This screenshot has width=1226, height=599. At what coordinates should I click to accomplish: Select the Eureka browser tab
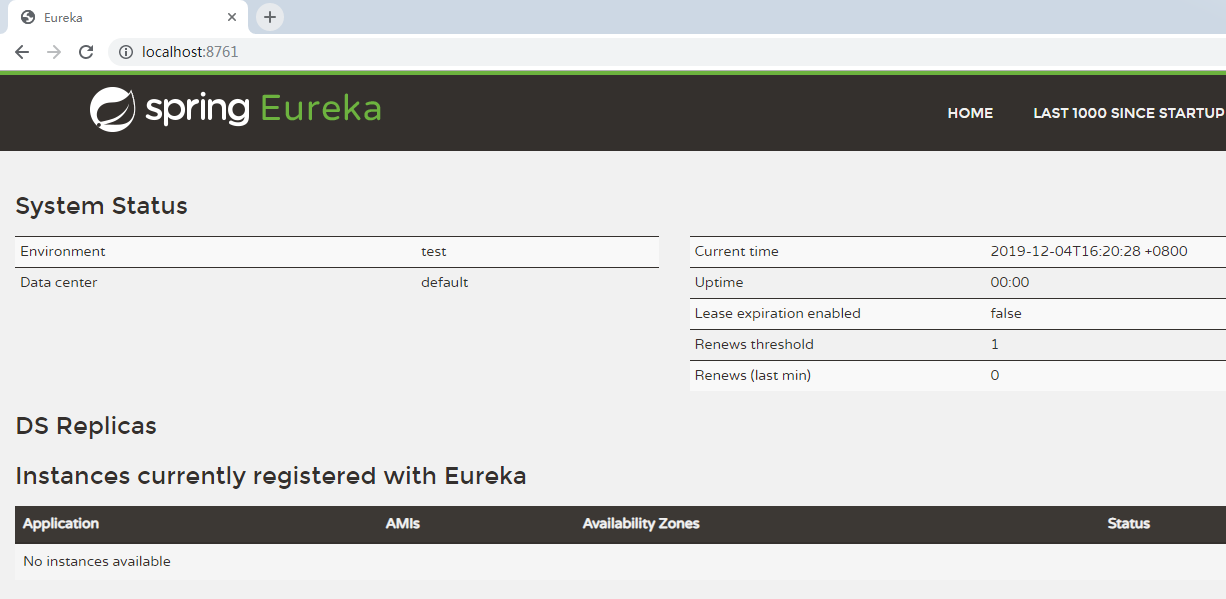point(127,17)
